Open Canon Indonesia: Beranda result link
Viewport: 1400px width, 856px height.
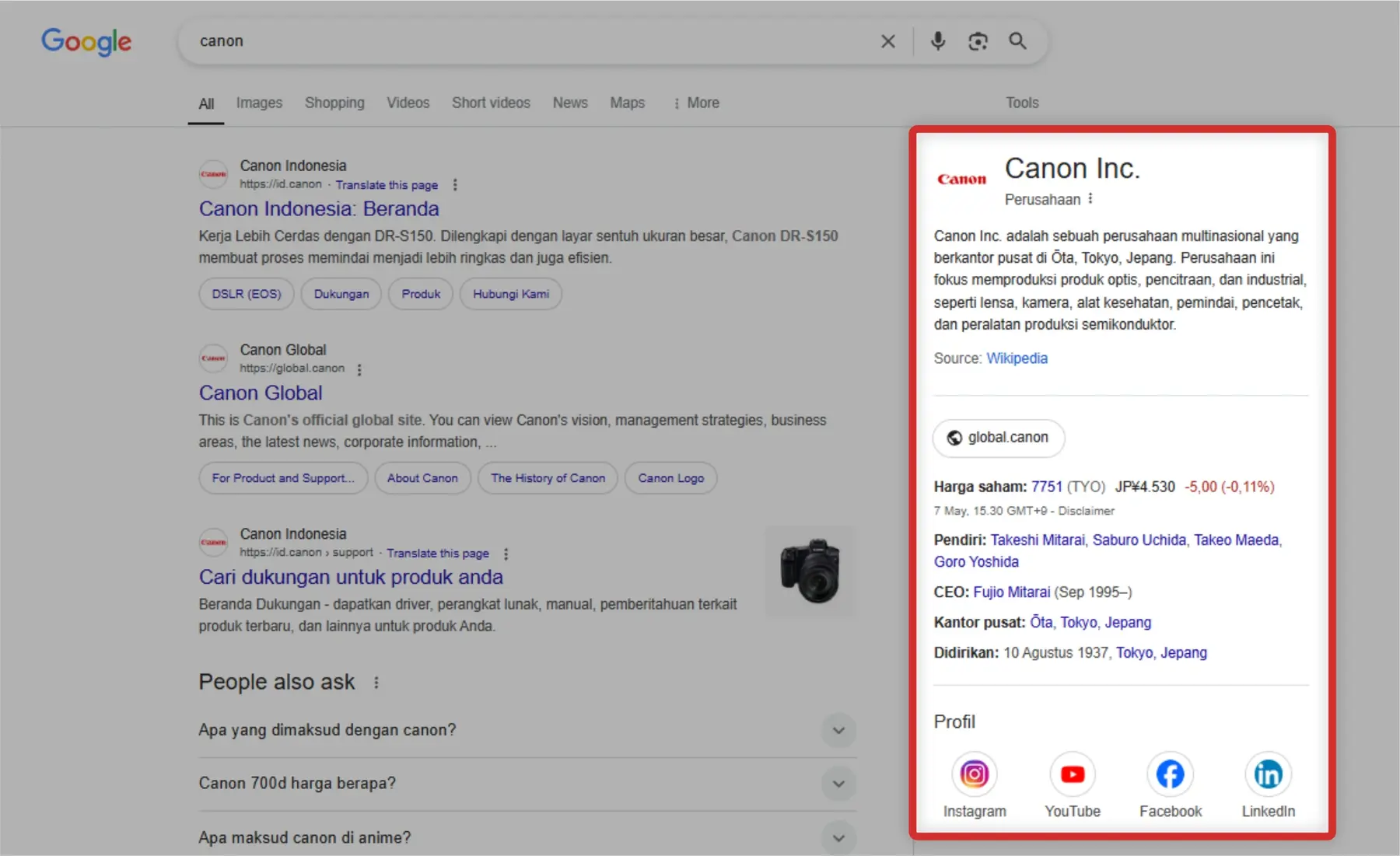point(319,208)
